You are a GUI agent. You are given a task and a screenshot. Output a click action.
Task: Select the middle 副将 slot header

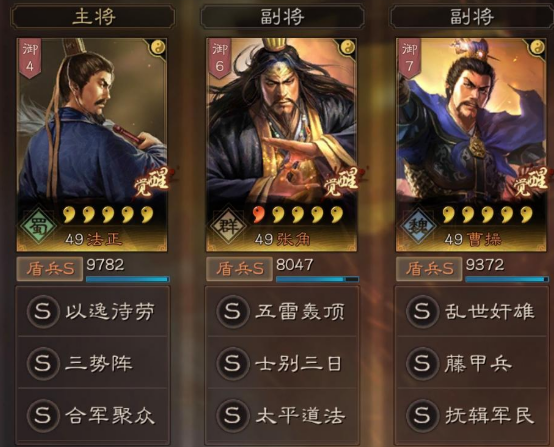tap(283, 17)
